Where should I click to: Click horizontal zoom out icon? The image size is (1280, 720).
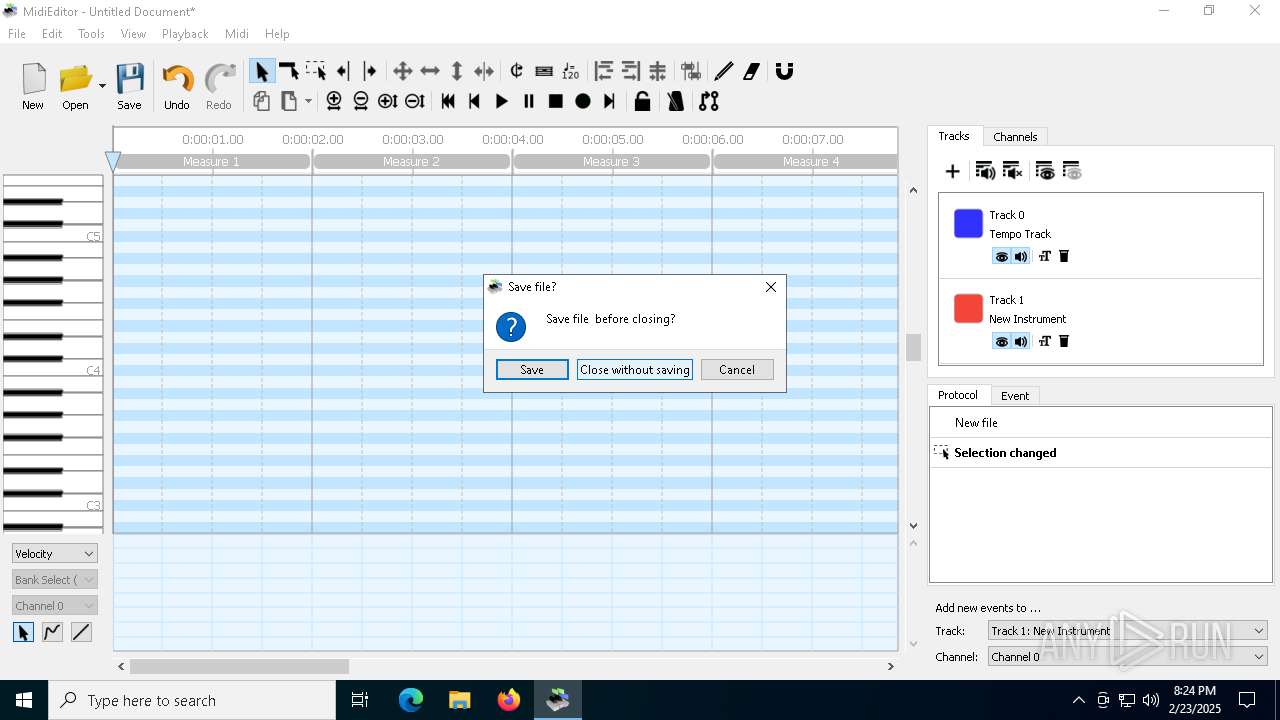[361, 101]
